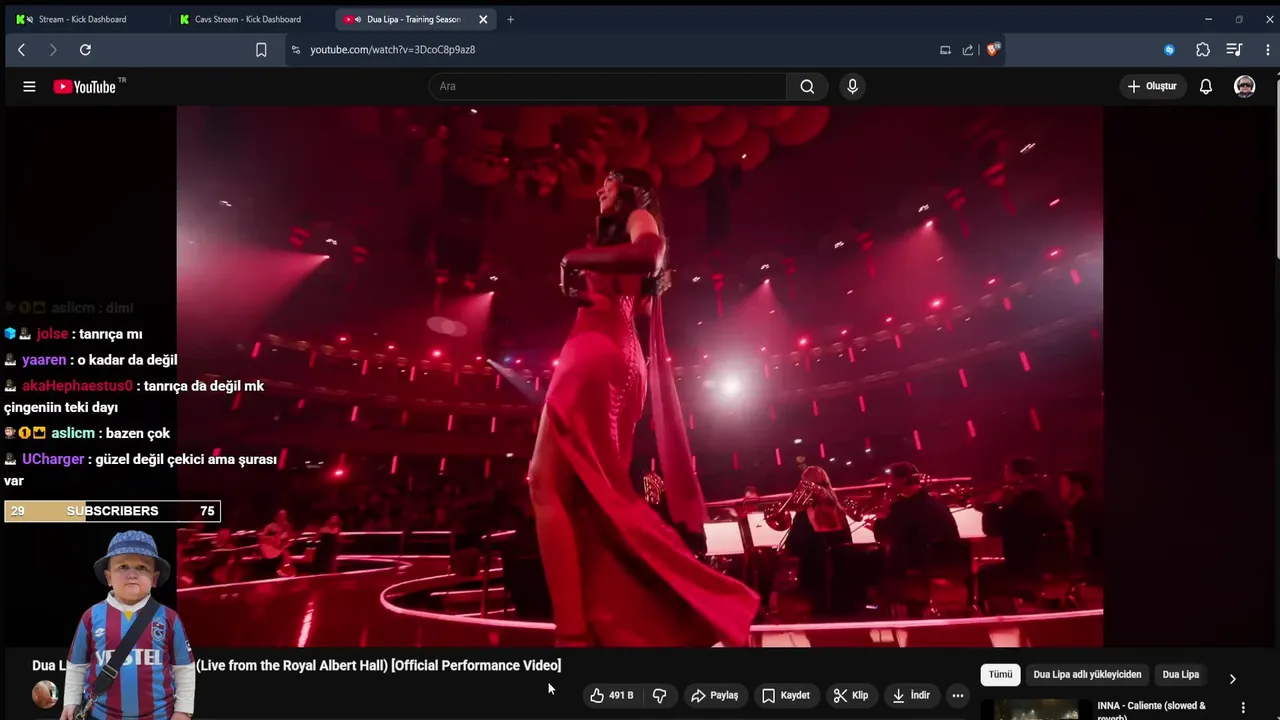Click the video player to pause
Screen dimensions: 1280x720
tap(640, 376)
